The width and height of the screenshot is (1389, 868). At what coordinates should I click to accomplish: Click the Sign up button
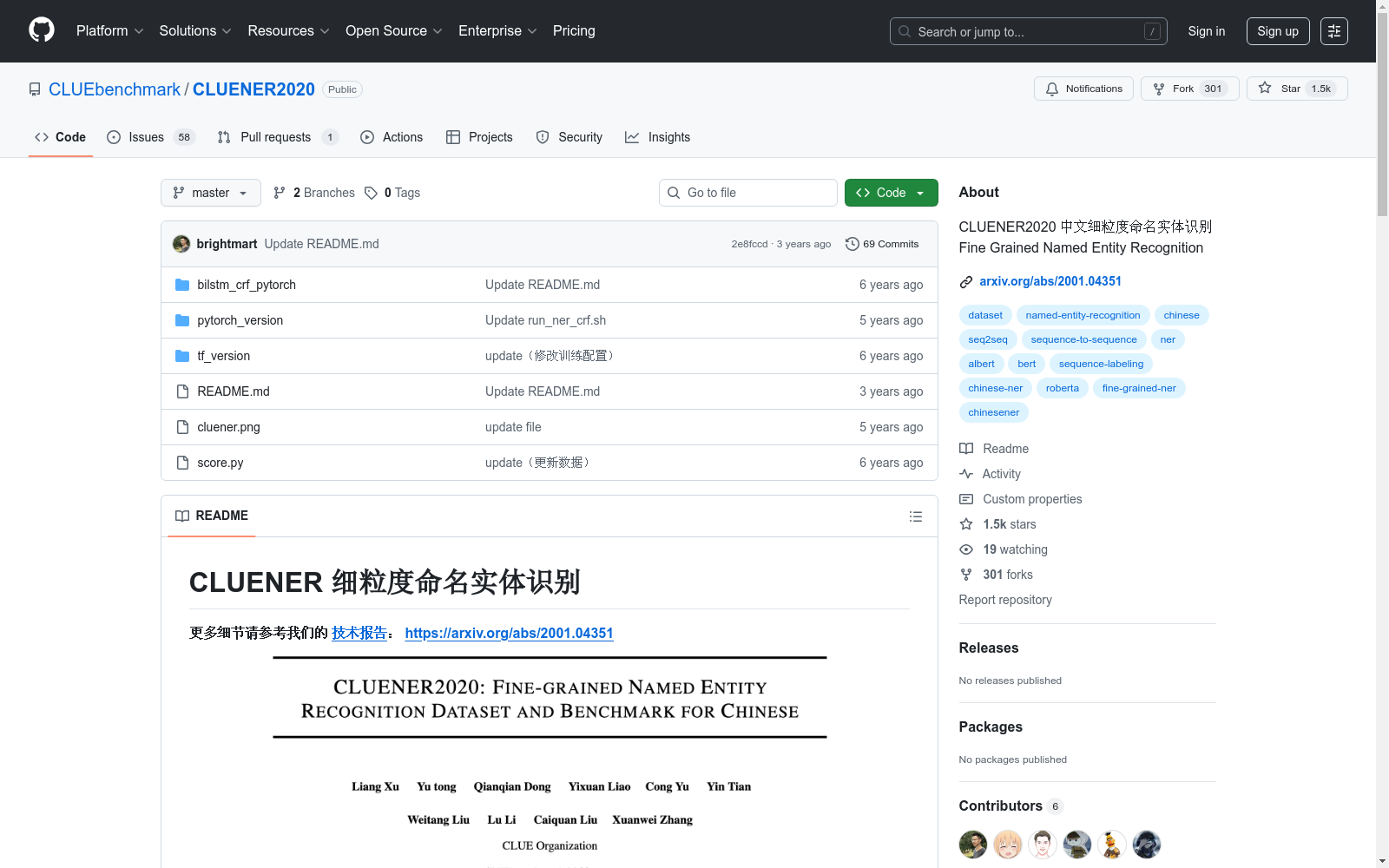click(1277, 30)
